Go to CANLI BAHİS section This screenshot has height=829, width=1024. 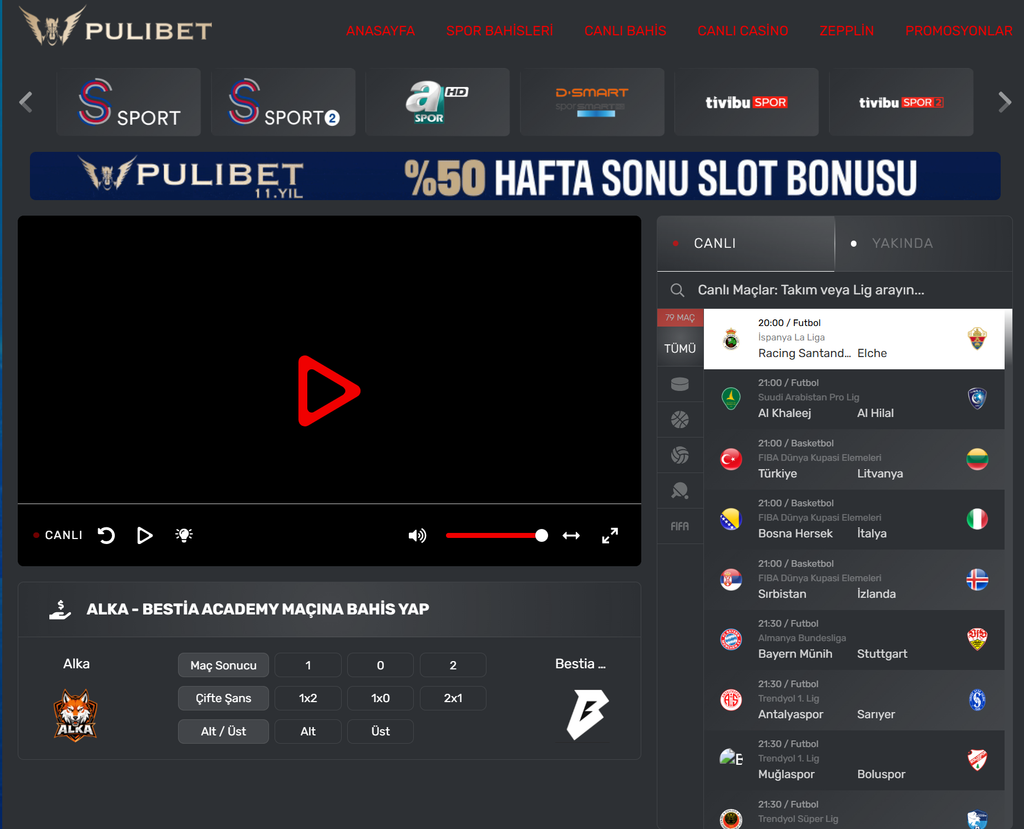coord(625,31)
